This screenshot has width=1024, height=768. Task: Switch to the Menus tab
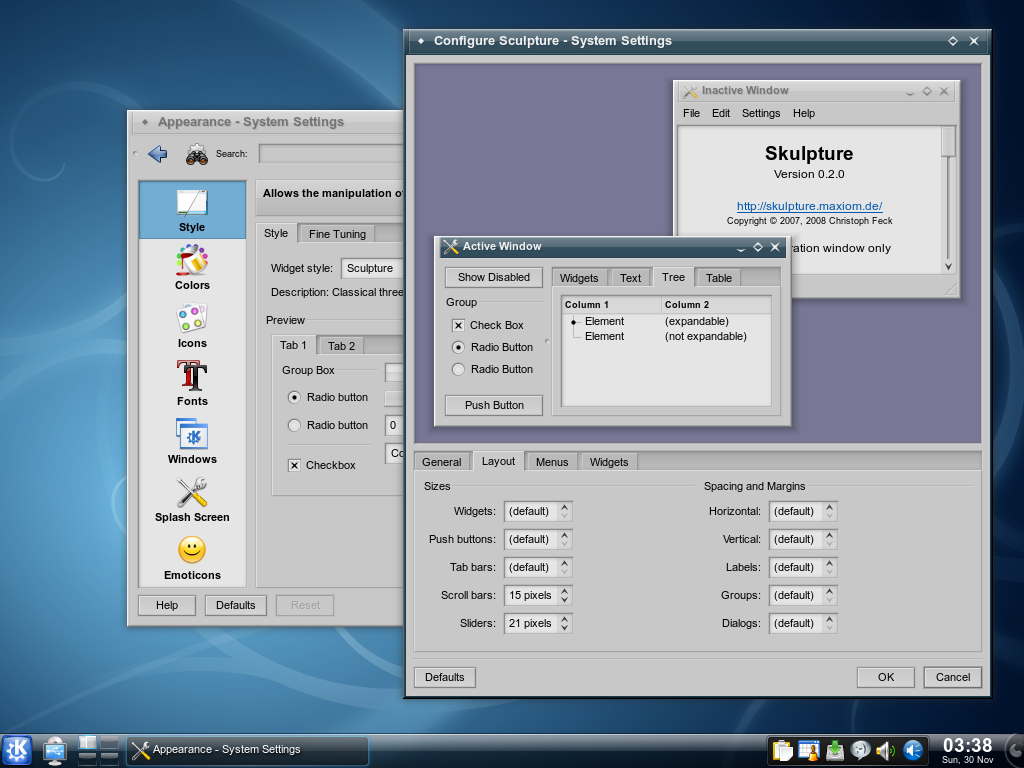coord(552,462)
